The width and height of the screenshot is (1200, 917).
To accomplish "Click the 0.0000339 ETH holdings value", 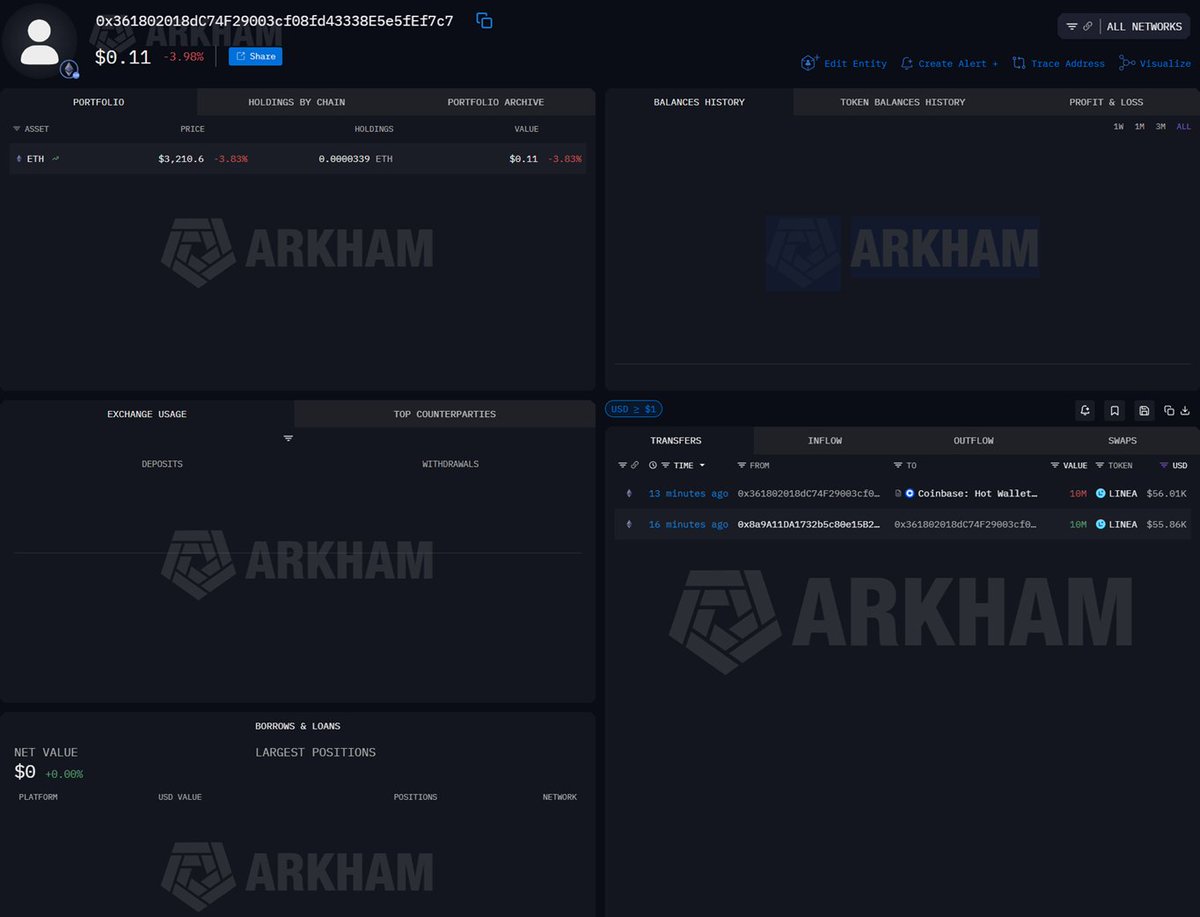I will (356, 158).
